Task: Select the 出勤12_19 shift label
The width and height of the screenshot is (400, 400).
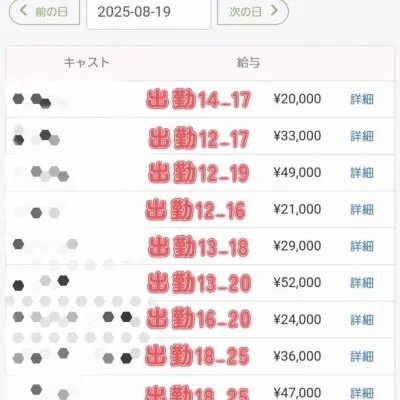Action: pyautogui.click(x=199, y=173)
